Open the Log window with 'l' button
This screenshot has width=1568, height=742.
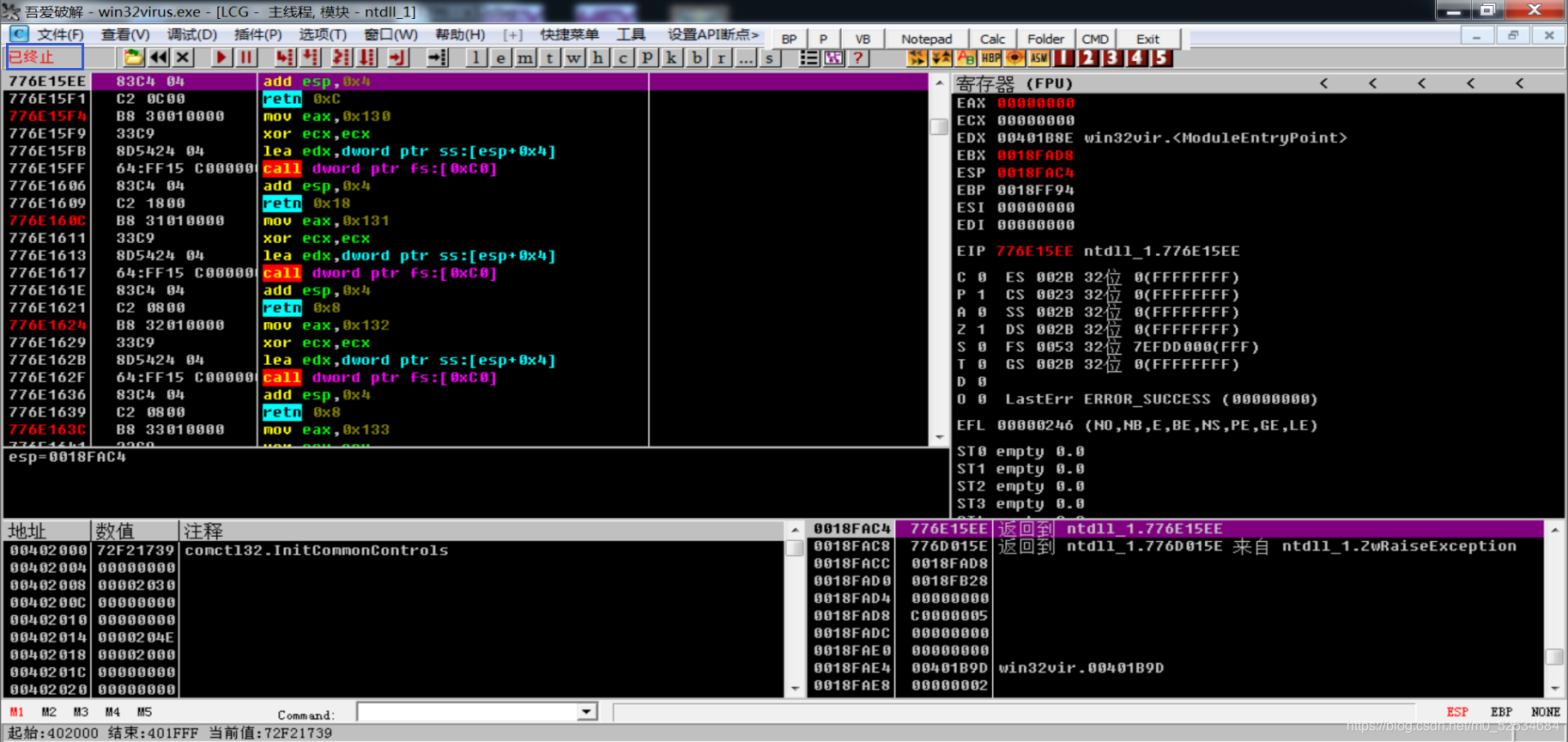(476, 58)
